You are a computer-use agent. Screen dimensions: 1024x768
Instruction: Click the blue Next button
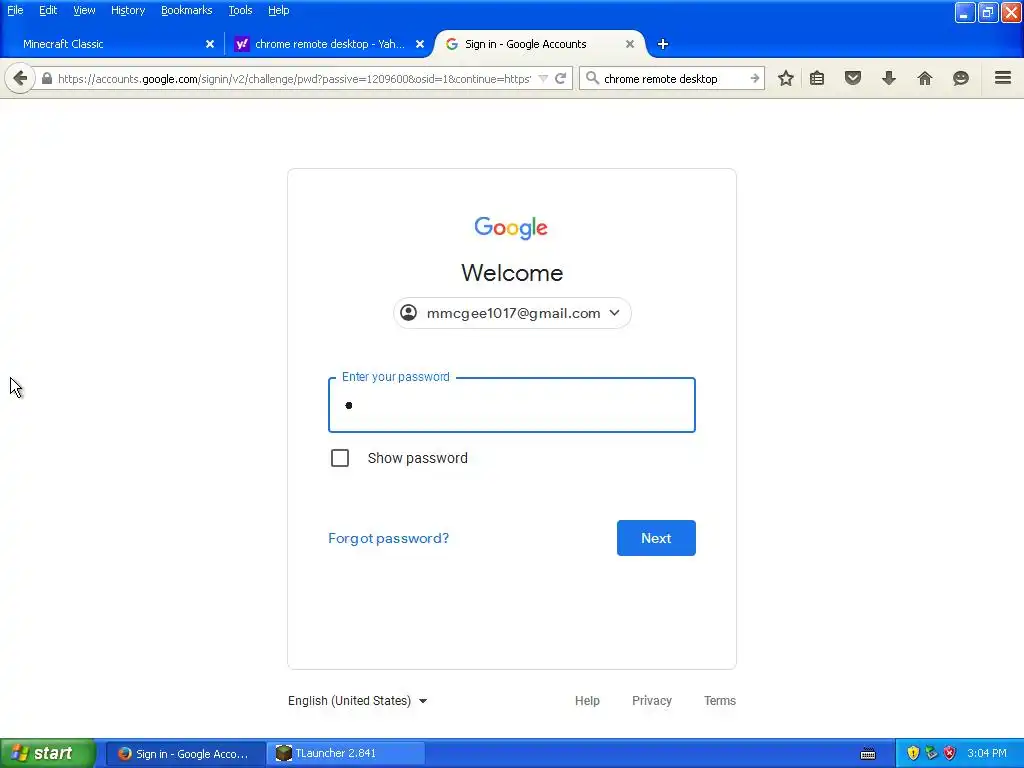[x=656, y=538]
